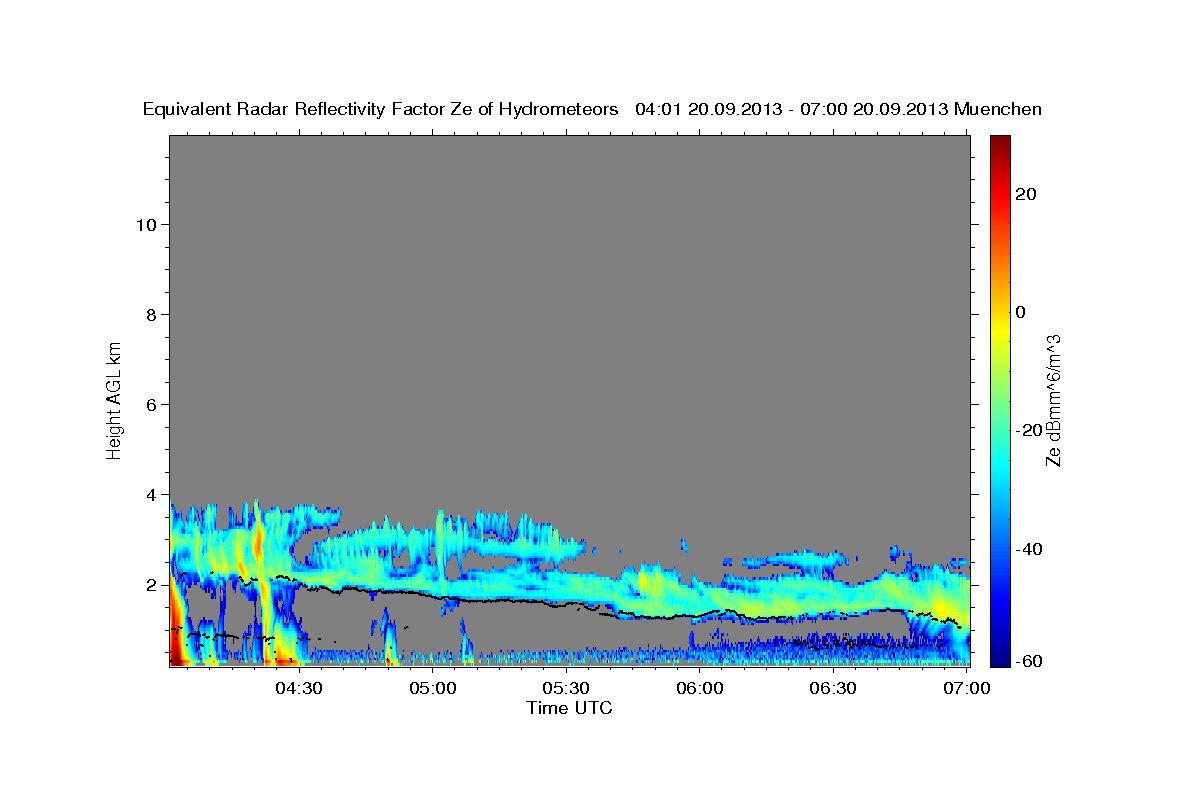
Task: Click the date range '04:01 20.09.2013 - 07:00 20.09.2013 Muenchen'
Action: point(839,109)
